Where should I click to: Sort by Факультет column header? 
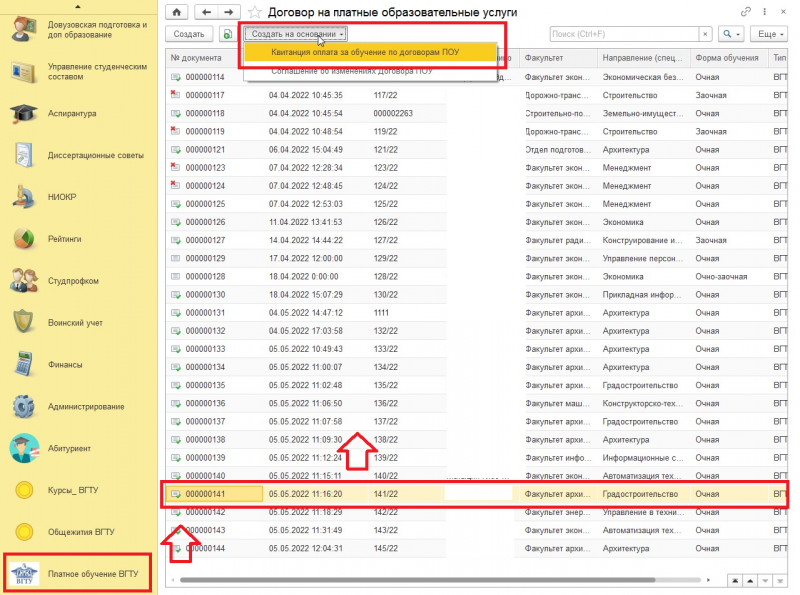pos(558,58)
